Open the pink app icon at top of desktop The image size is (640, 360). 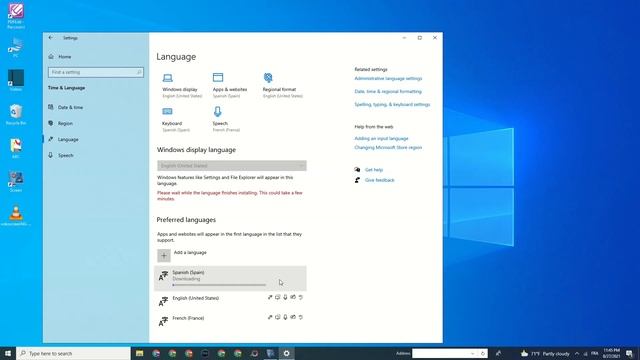click(16, 16)
